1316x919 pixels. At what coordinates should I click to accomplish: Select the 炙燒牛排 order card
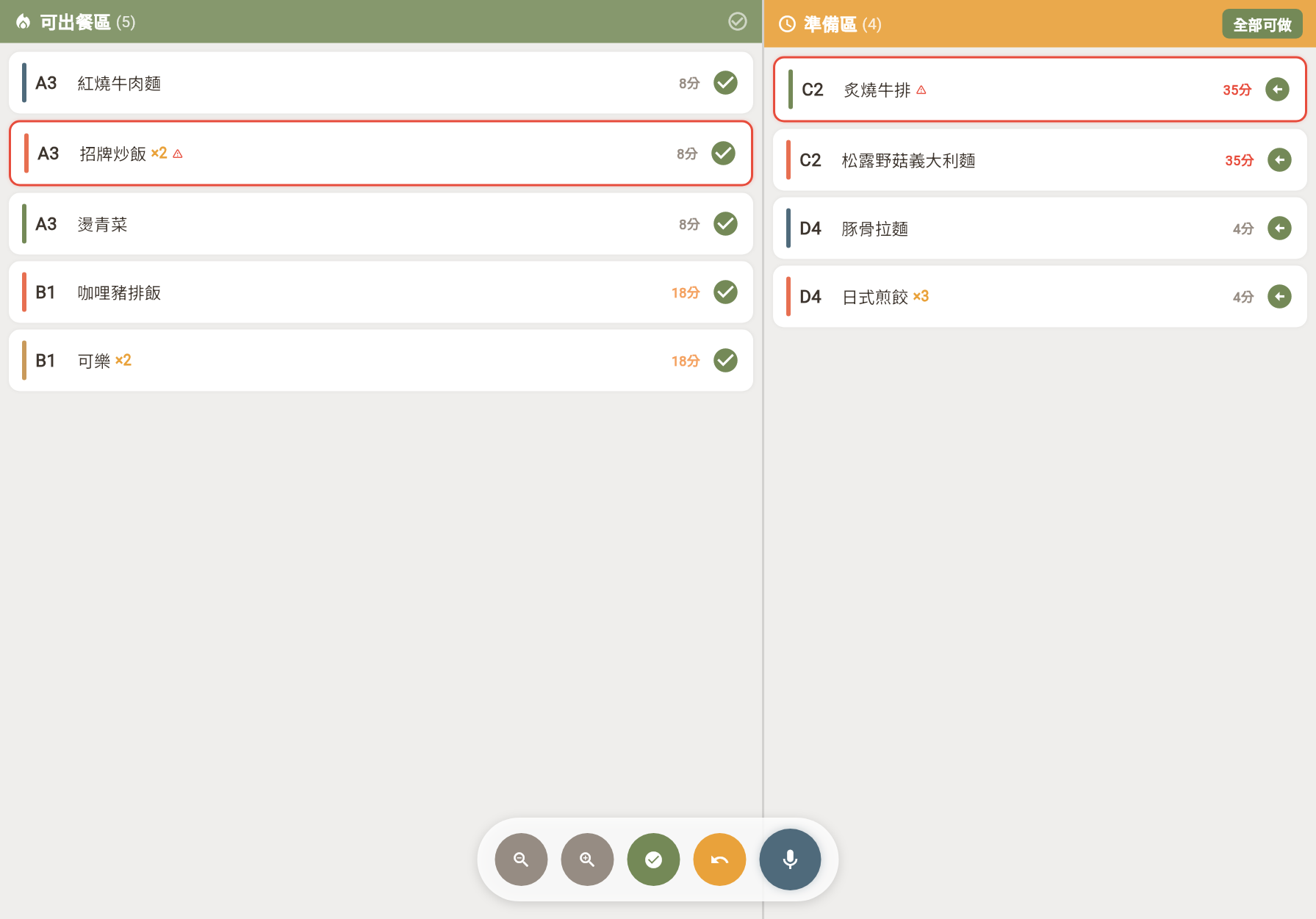pos(1040,90)
